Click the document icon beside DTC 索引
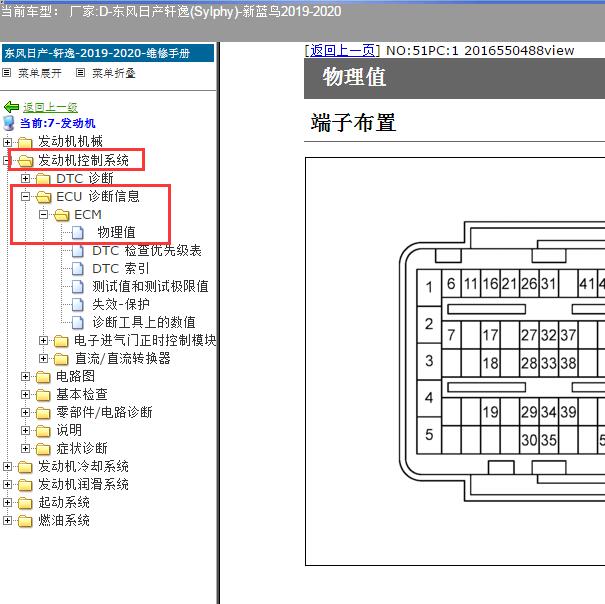The height and width of the screenshot is (604, 605). click(78, 269)
